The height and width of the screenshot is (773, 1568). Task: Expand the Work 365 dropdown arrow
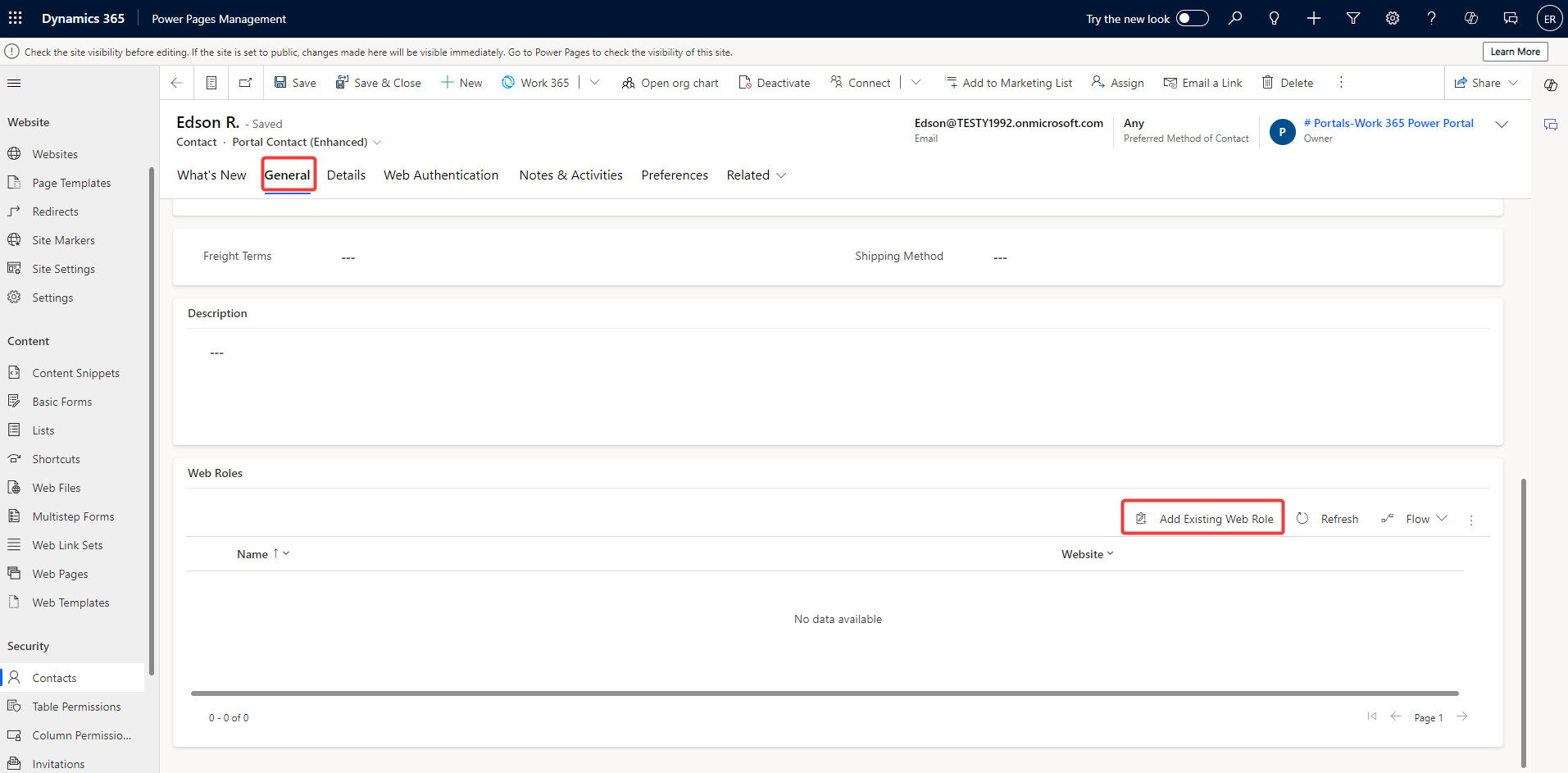[x=595, y=83]
